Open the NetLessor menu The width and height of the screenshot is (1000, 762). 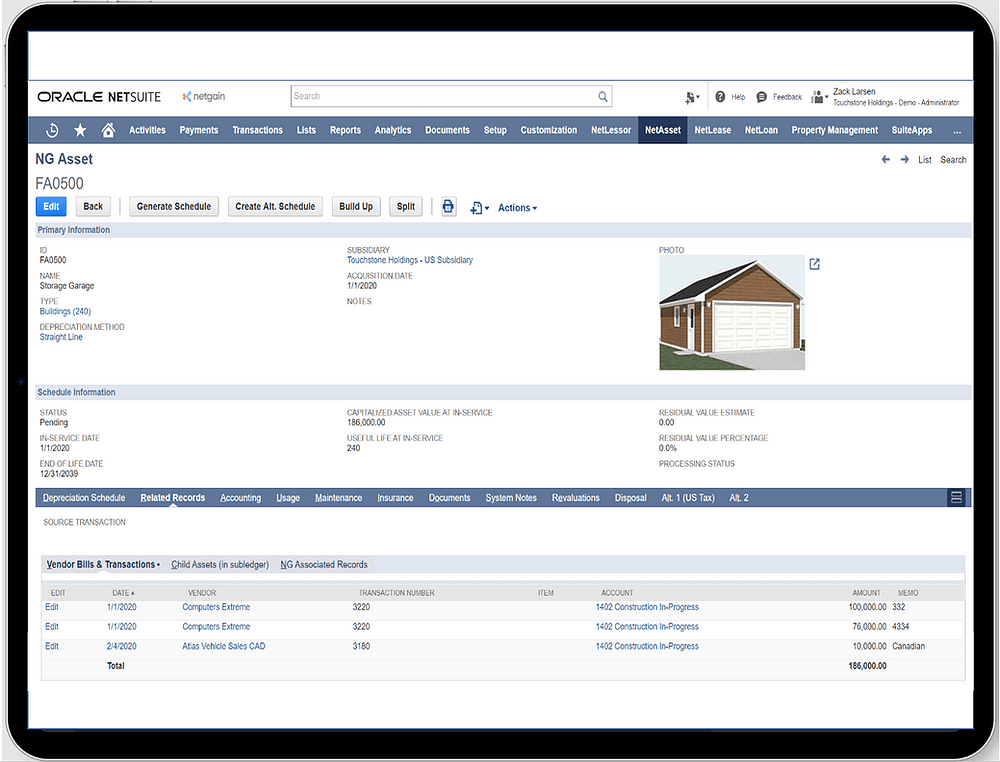(x=611, y=130)
